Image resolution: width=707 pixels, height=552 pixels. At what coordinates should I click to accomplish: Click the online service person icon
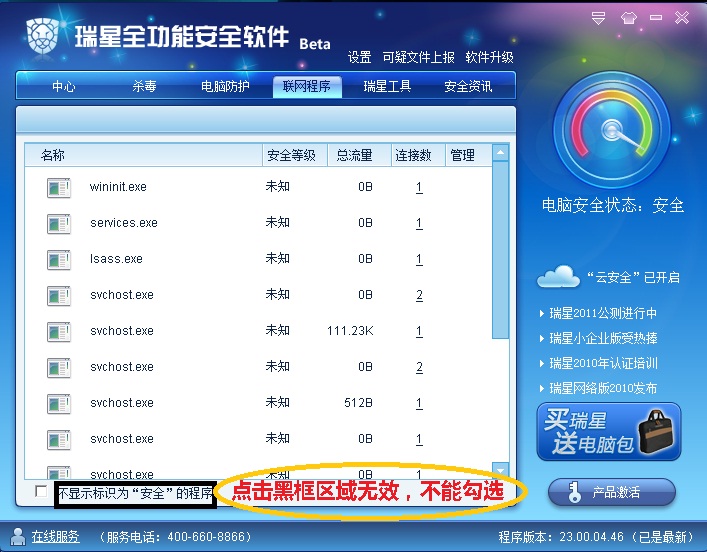(x=18, y=536)
